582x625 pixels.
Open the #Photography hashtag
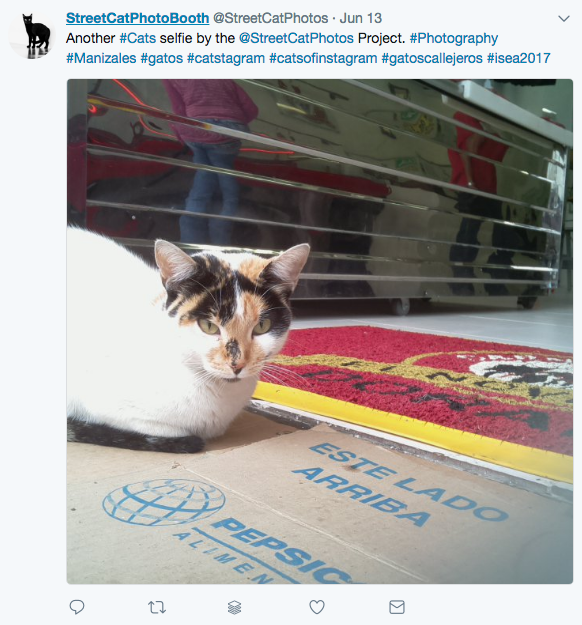click(x=454, y=39)
